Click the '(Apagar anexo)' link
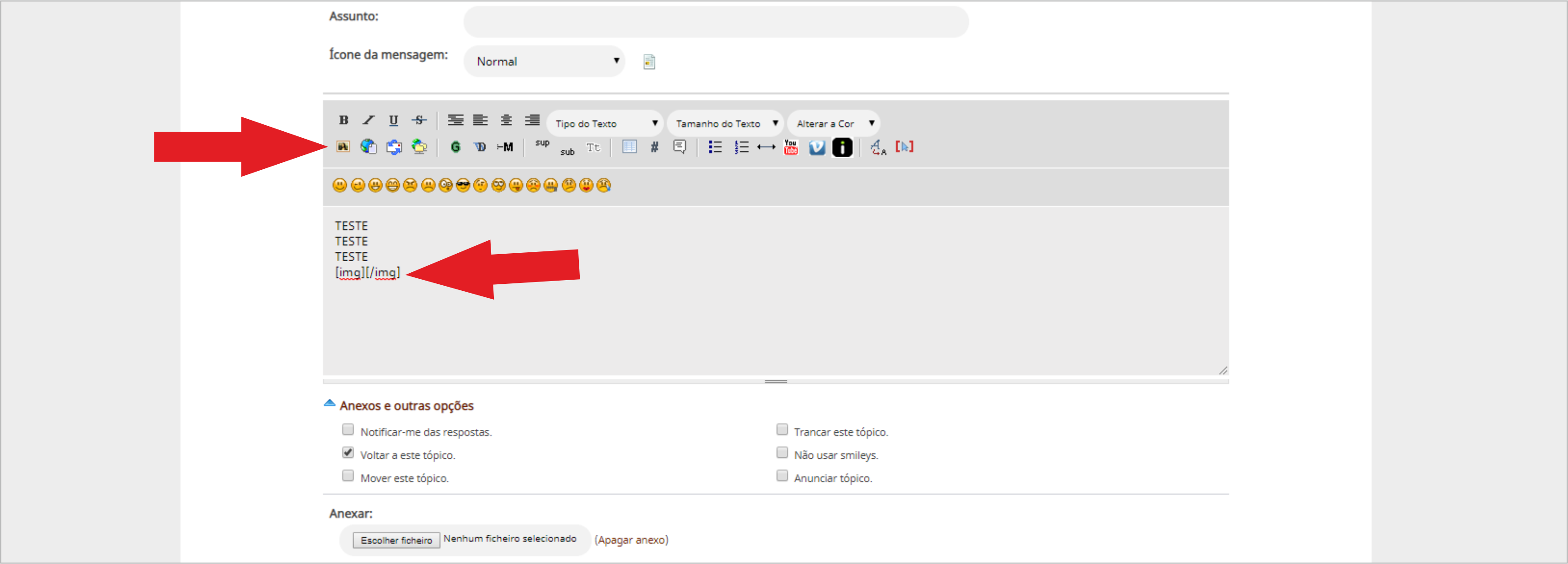The width and height of the screenshot is (1568, 564). [631, 540]
